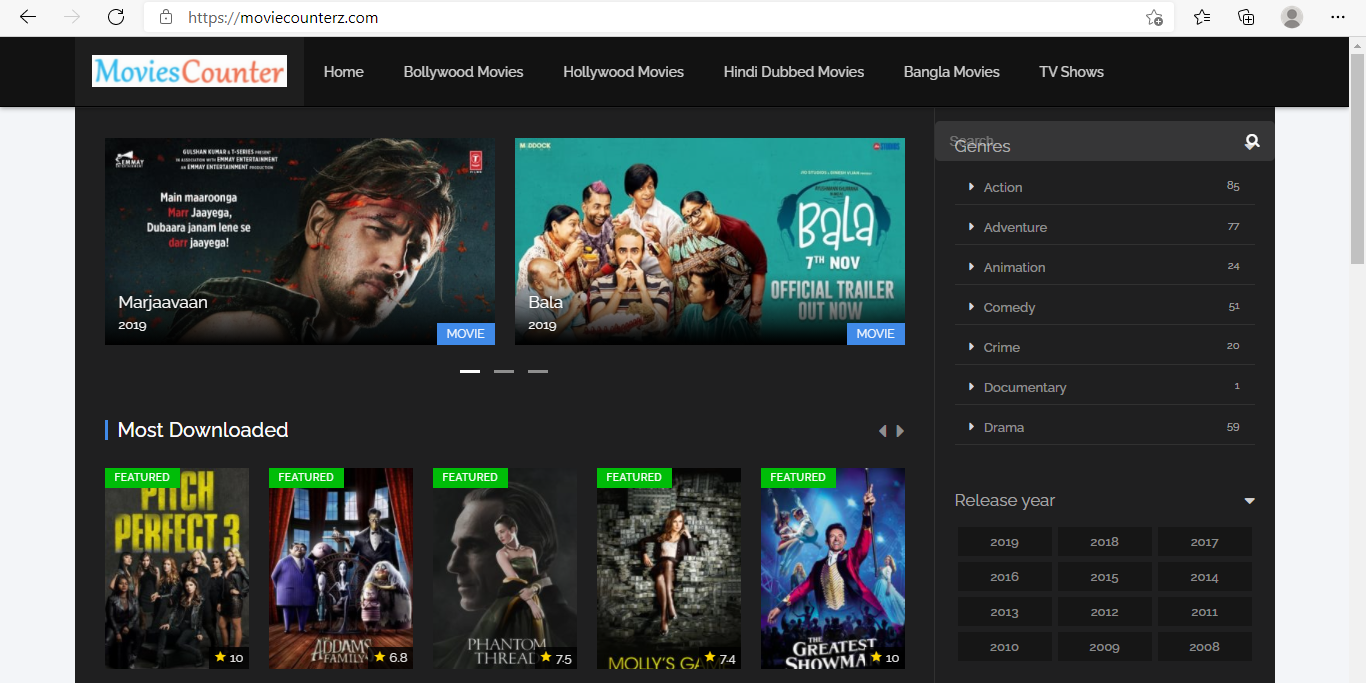Open the Hindi Dubbed Movies menu
The width and height of the screenshot is (1366, 683).
794,72
